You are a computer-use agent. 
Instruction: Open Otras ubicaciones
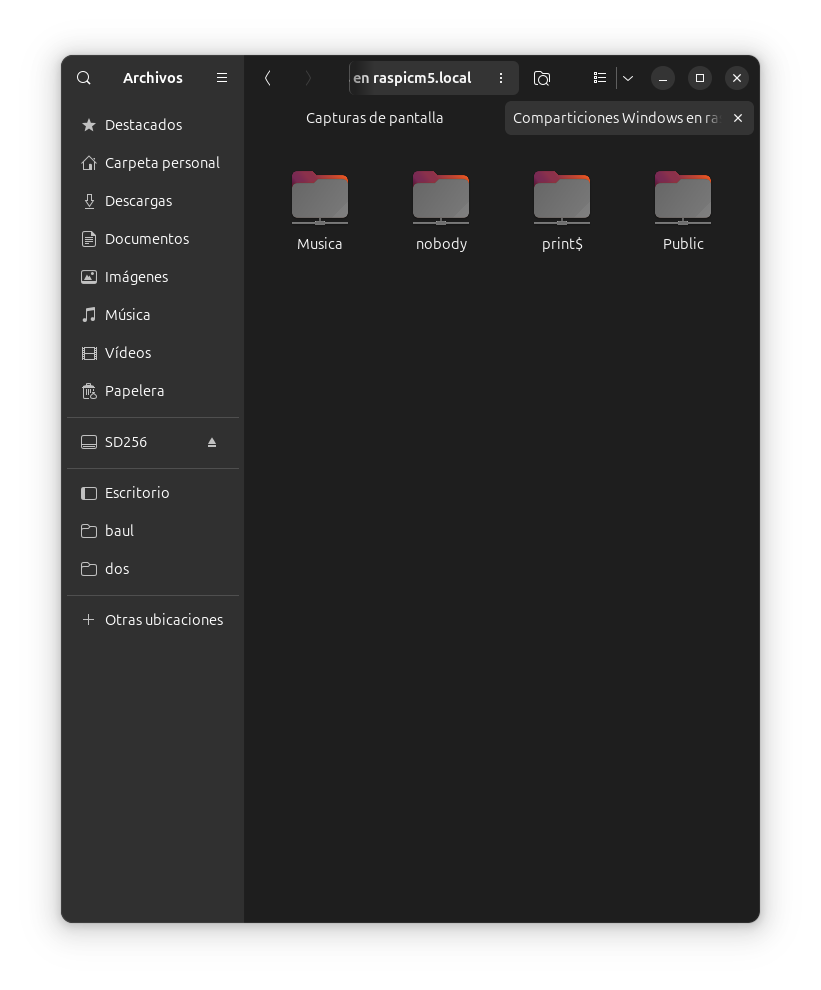click(153, 619)
